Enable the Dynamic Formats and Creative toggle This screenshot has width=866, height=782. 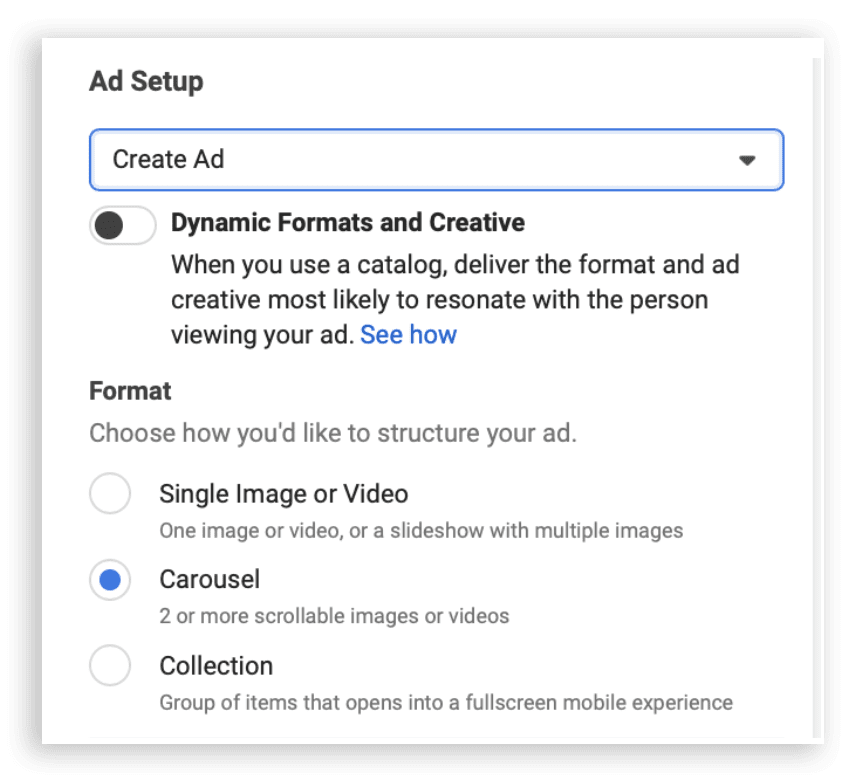coord(122,225)
